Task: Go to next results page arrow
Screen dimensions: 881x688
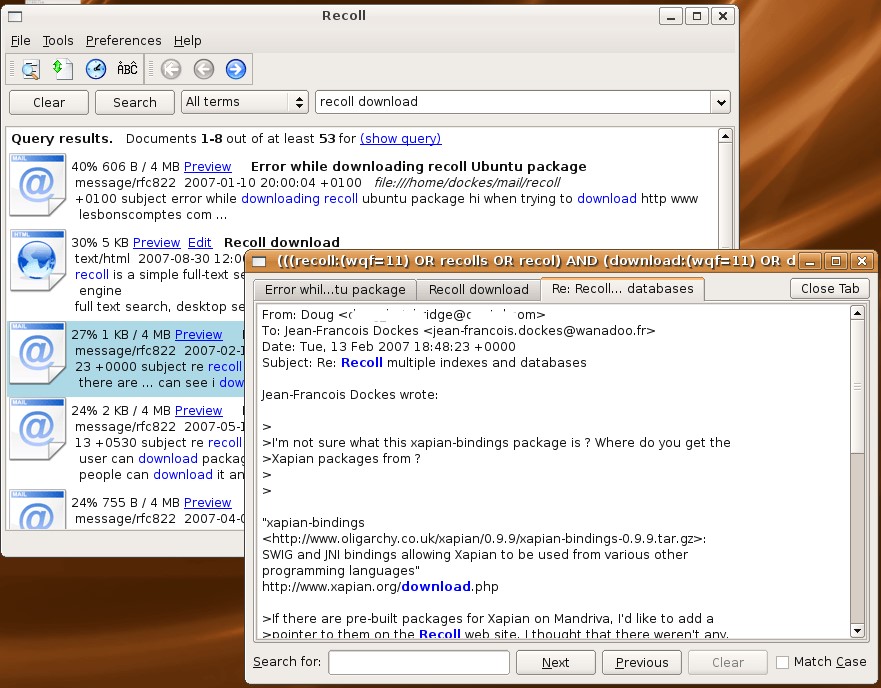Action: click(x=236, y=69)
